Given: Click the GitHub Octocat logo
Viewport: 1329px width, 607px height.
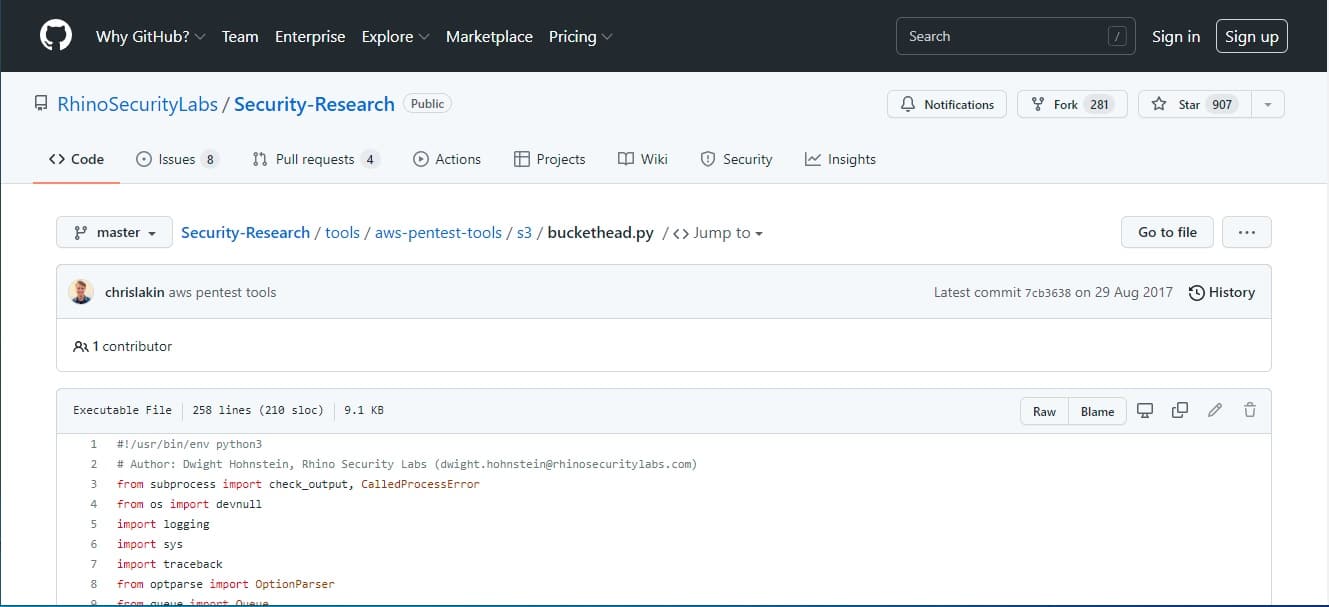Looking at the screenshot, I should pos(56,36).
